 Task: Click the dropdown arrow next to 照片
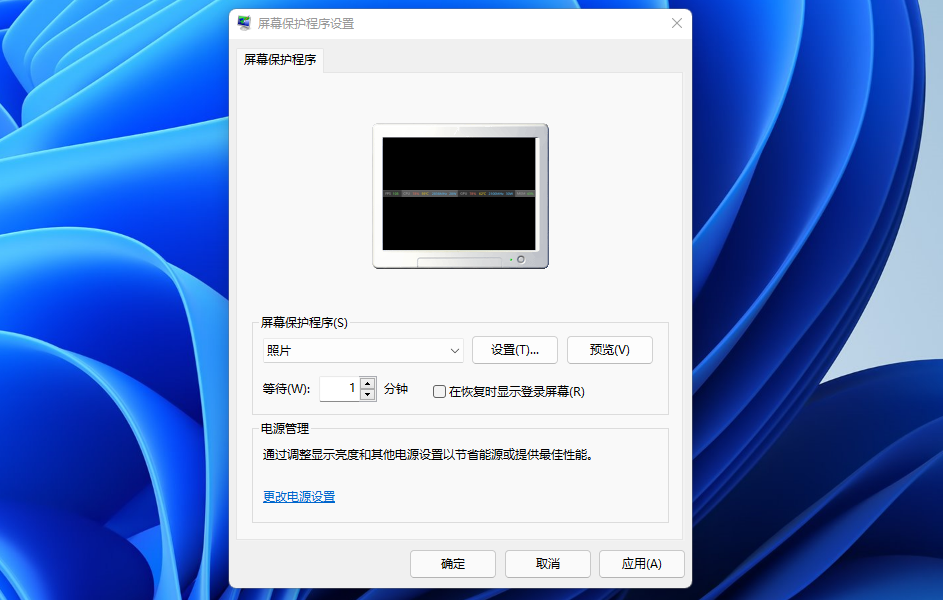click(455, 350)
